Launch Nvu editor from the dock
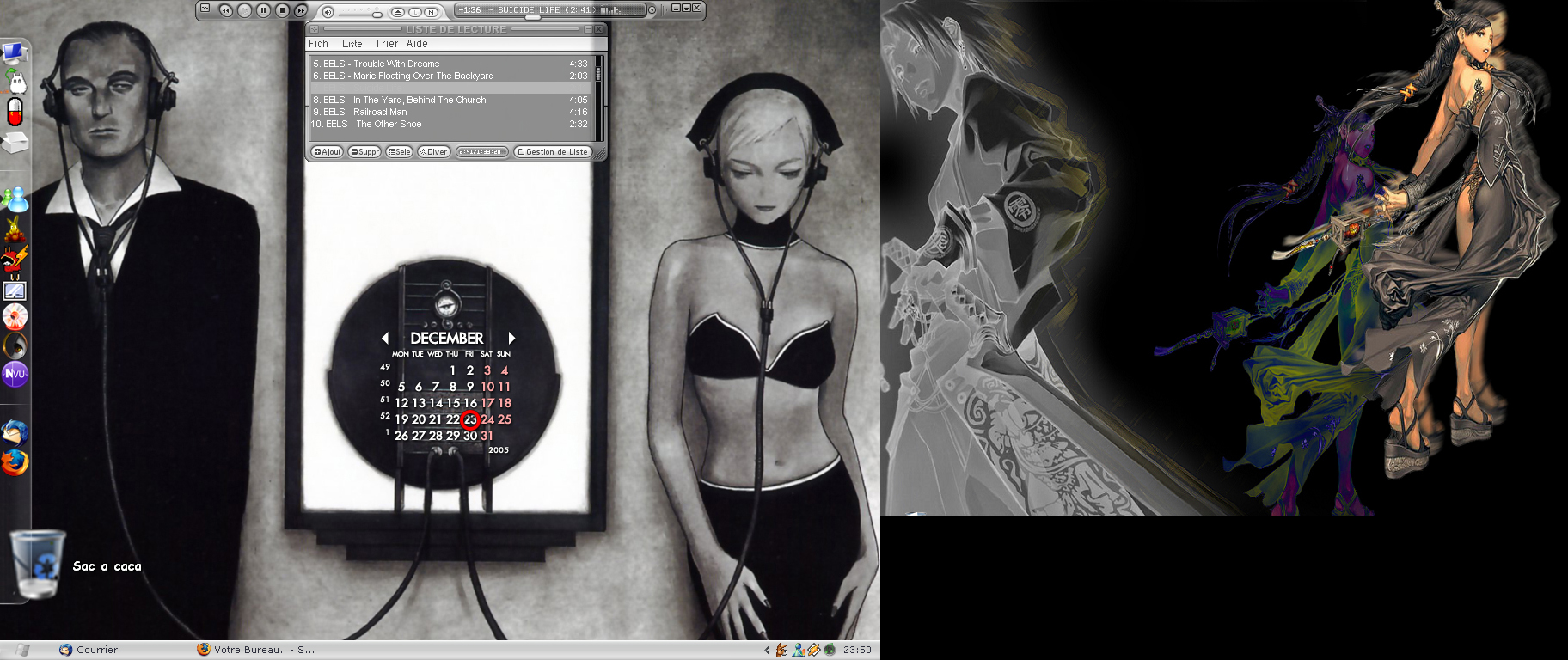 pyautogui.click(x=15, y=375)
